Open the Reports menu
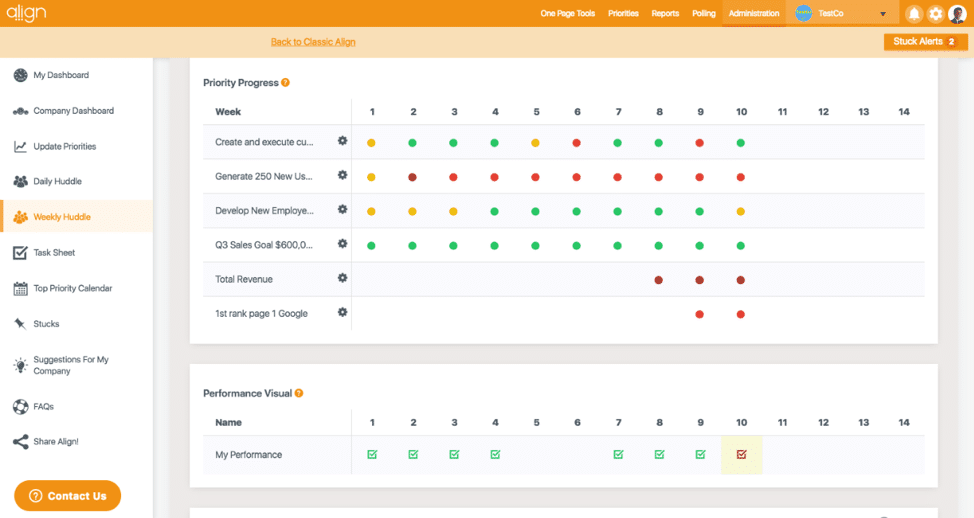 point(665,13)
